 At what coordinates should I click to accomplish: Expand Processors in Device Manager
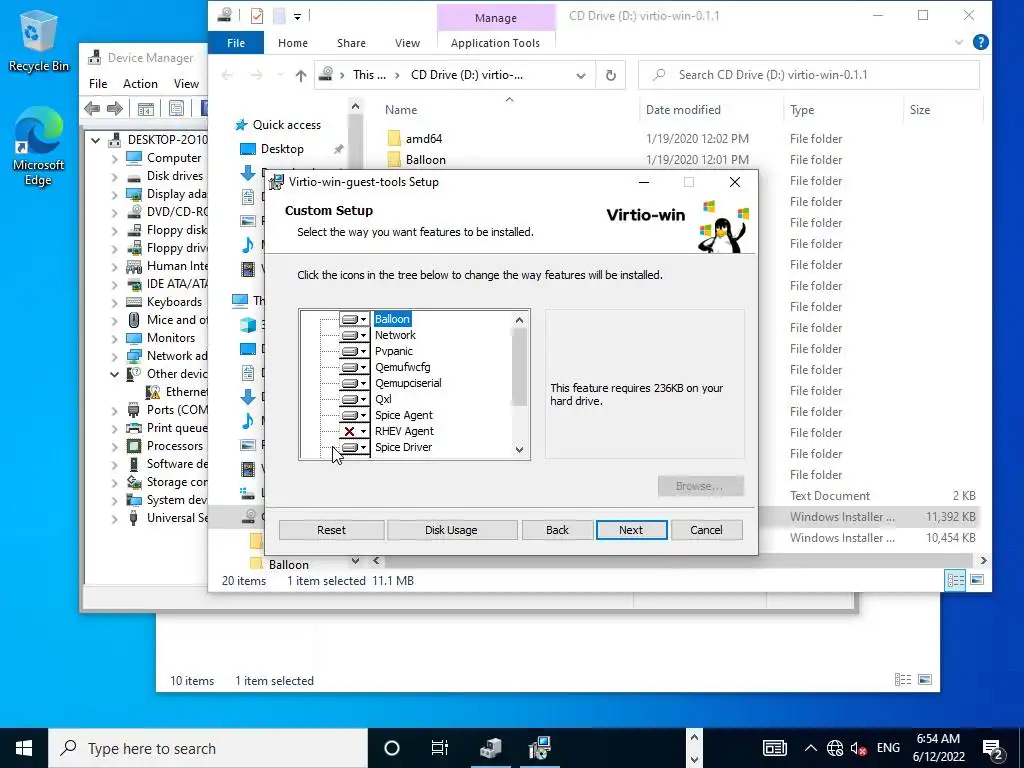[115, 447]
